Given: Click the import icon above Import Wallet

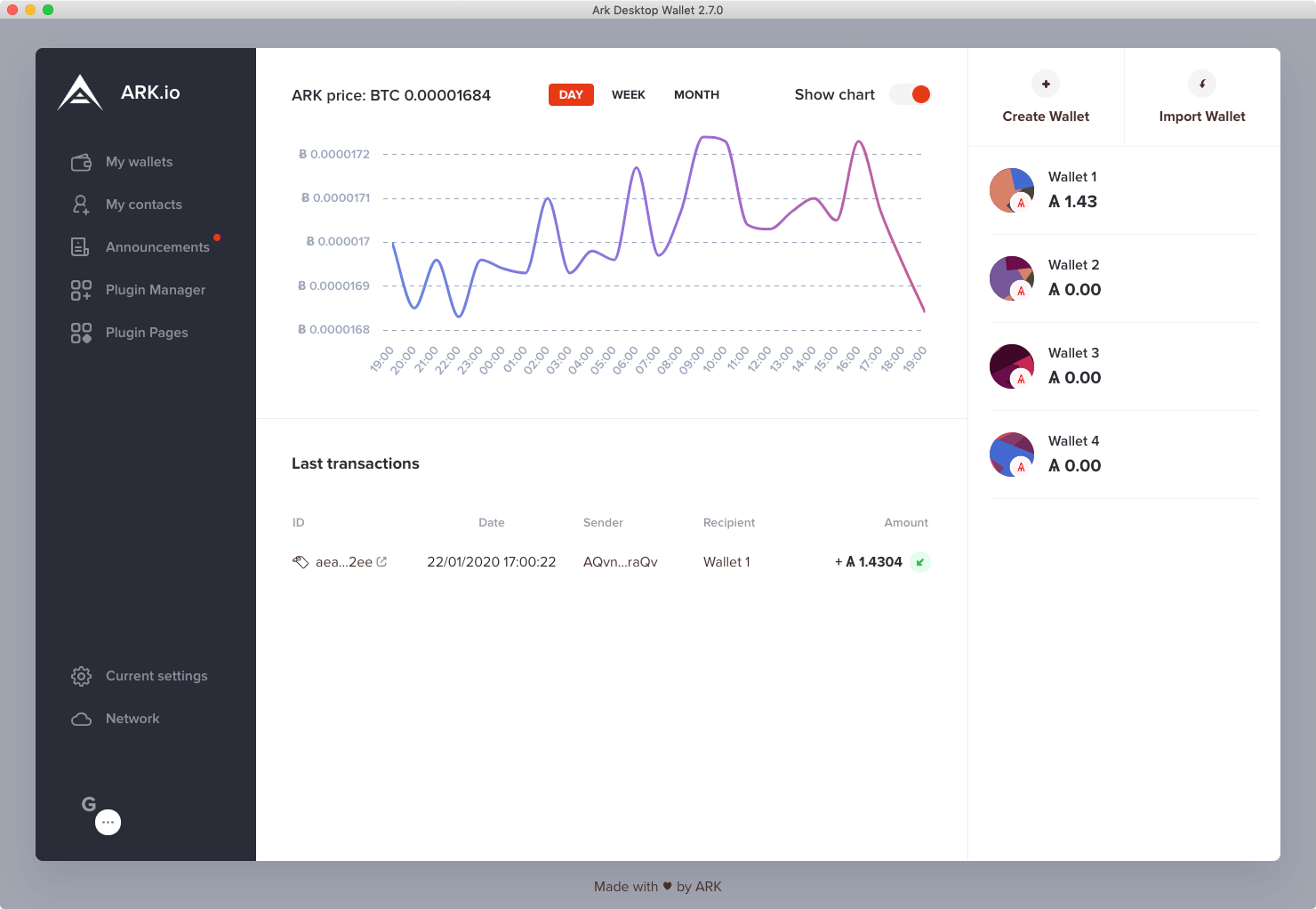Looking at the screenshot, I should click(x=1202, y=84).
